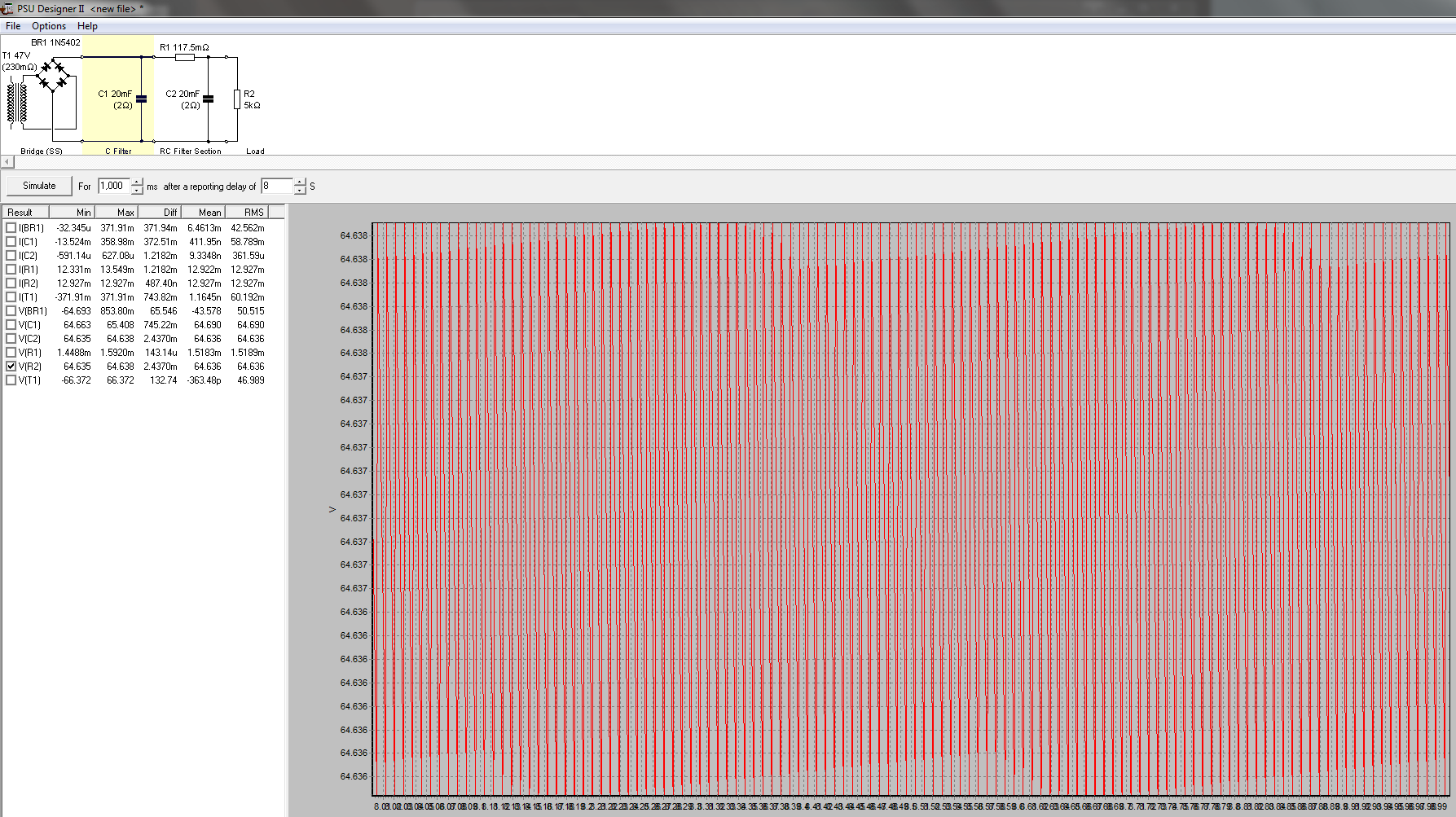Click the R2 5kΩ load label
Viewport: 1456px width, 817px height.
point(252,99)
